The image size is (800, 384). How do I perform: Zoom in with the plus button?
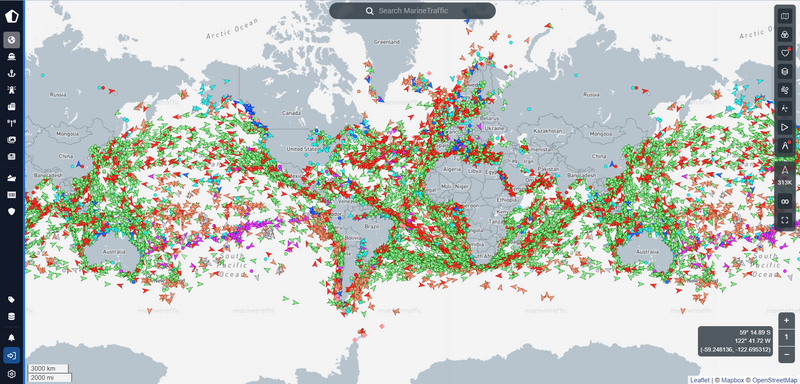coord(786,320)
